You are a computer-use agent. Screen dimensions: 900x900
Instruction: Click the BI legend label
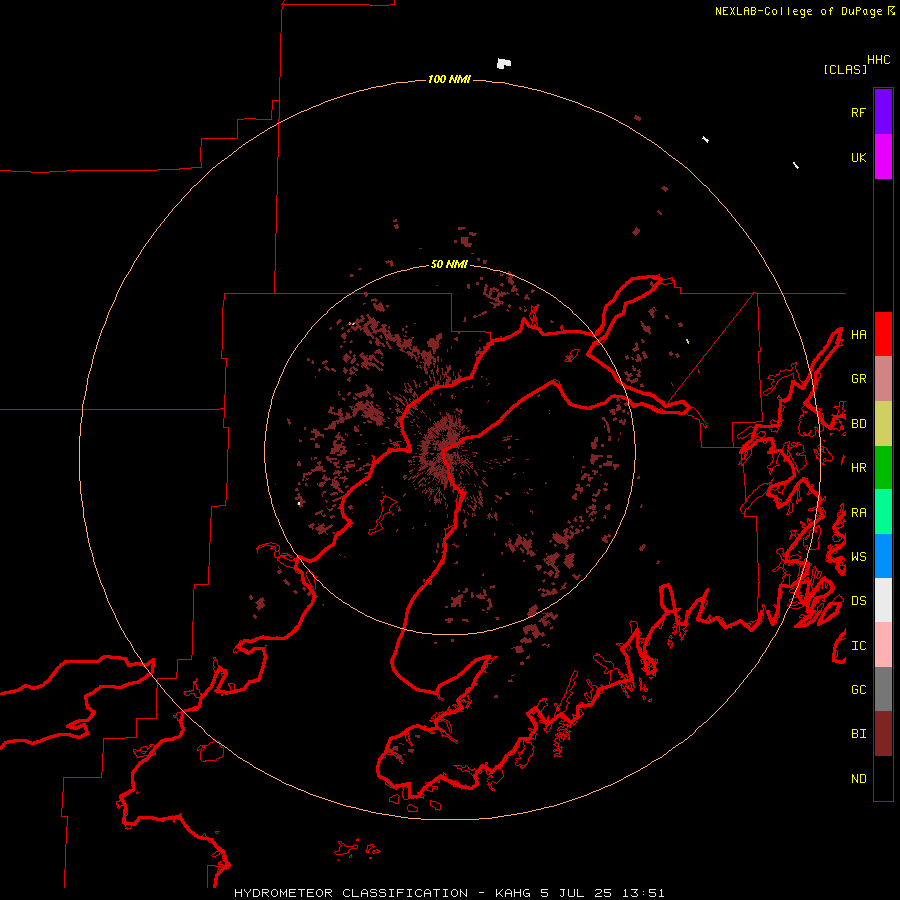click(x=859, y=734)
